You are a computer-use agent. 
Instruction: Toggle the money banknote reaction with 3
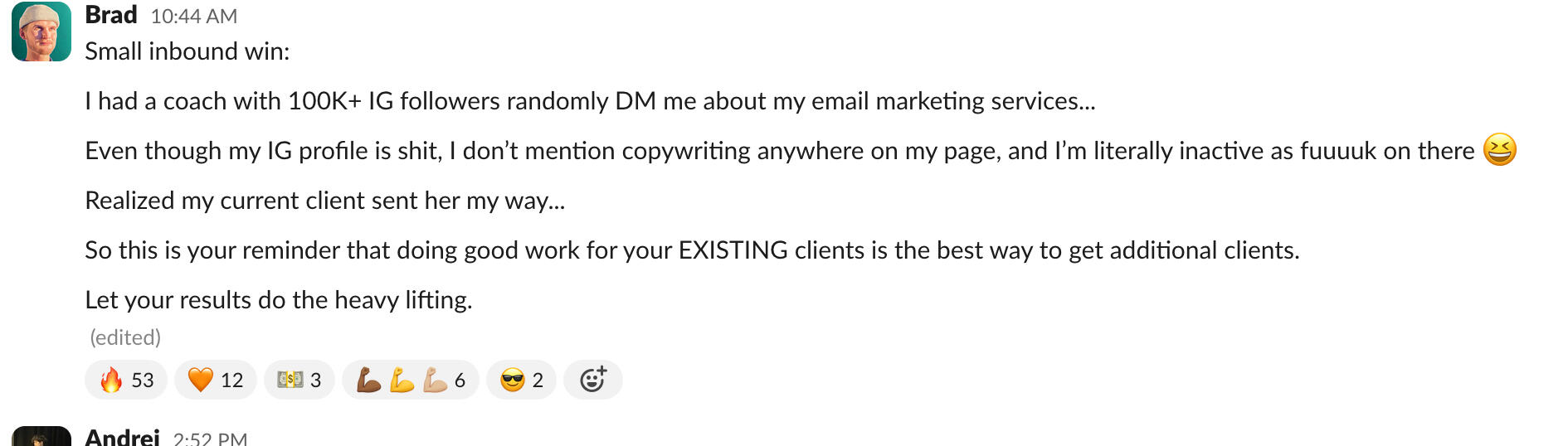(x=299, y=380)
